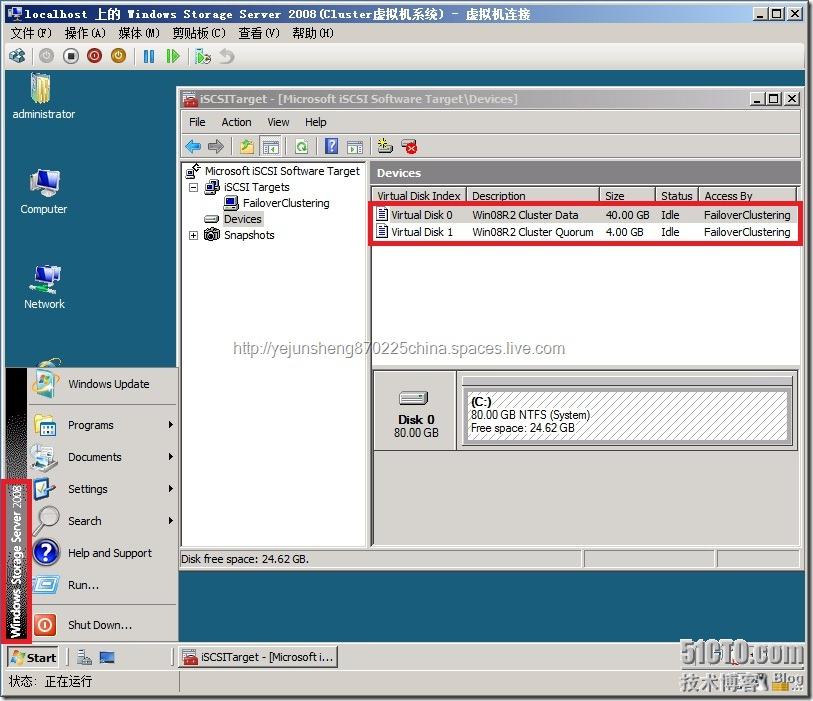This screenshot has width=813, height=701.
Task: Click Server Manager quick launch icon
Action: tap(85, 657)
